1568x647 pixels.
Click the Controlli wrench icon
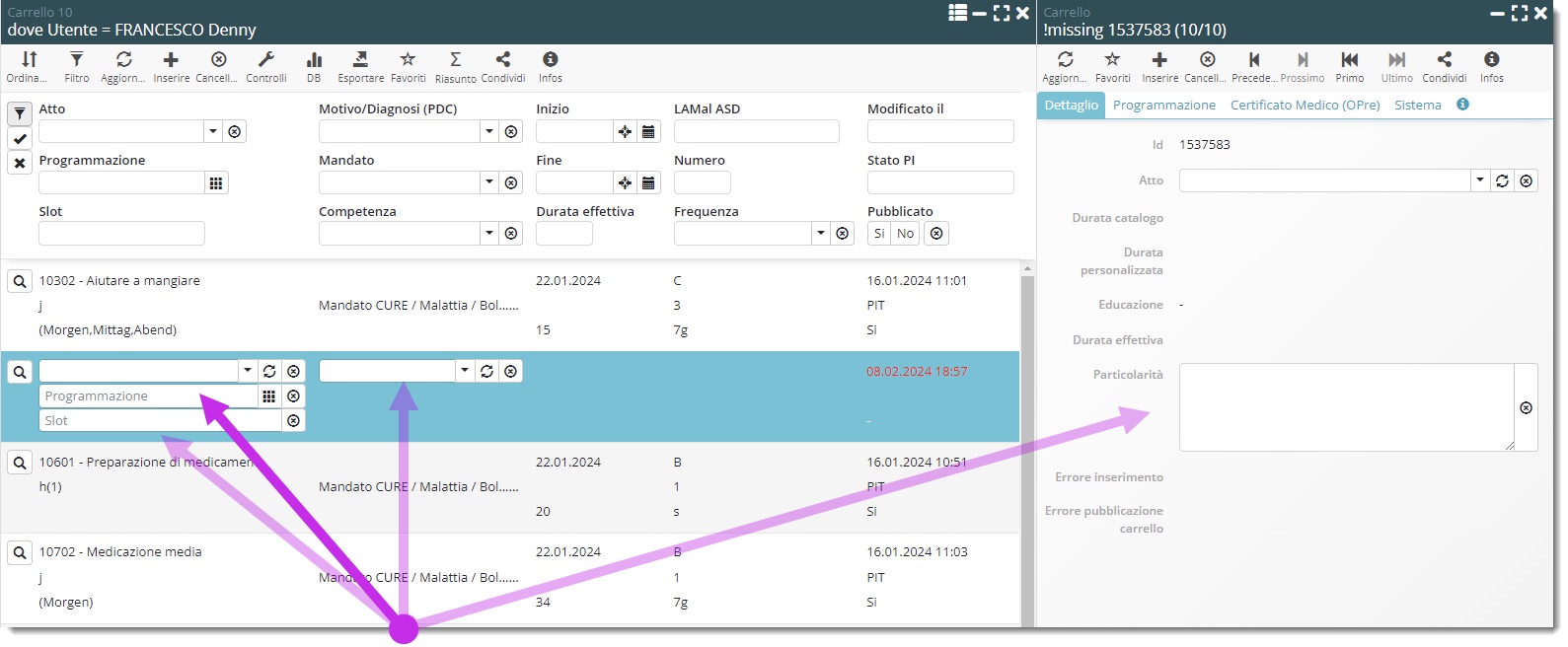pos(265,61)
